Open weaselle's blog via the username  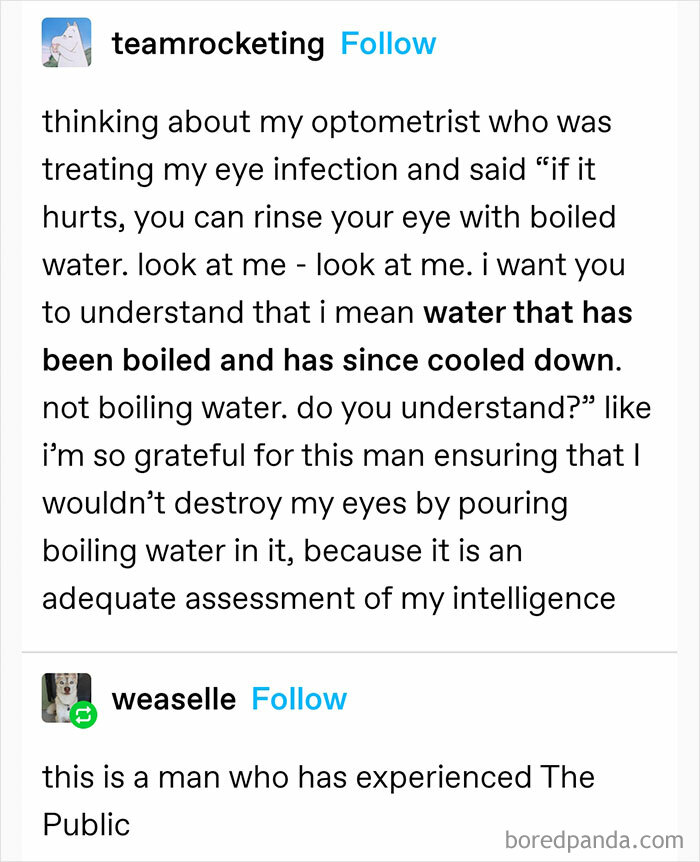pyautogui.click(x=175, y=699)
